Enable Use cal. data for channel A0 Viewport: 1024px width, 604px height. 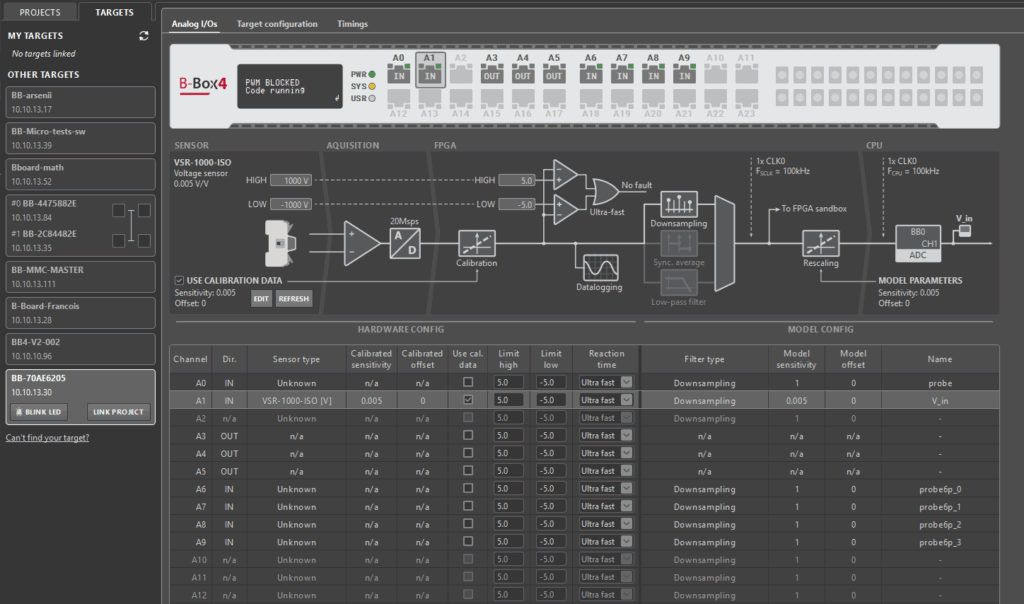tap(468, 382)
